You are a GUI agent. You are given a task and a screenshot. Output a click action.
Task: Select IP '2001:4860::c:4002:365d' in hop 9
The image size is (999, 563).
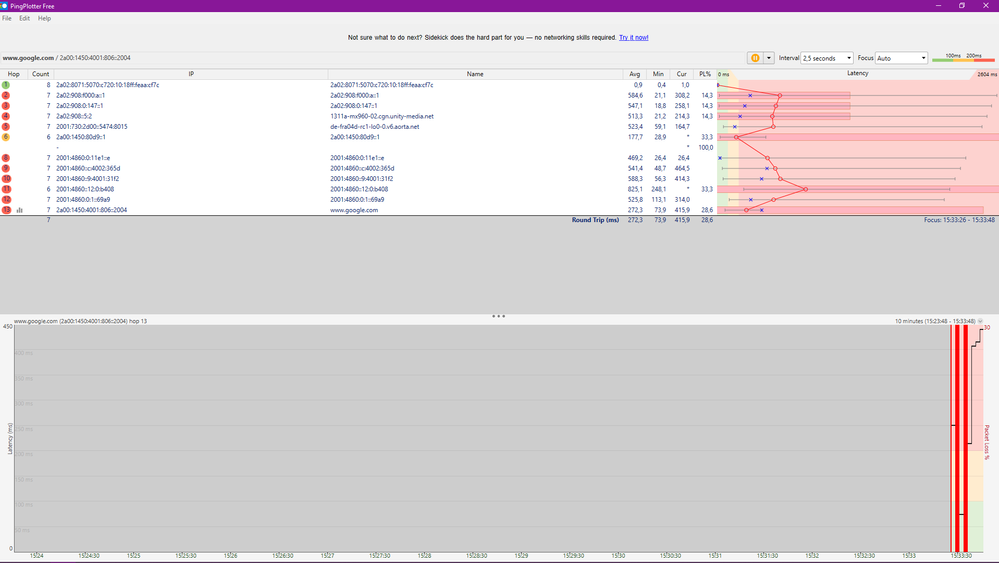[88, 168]
